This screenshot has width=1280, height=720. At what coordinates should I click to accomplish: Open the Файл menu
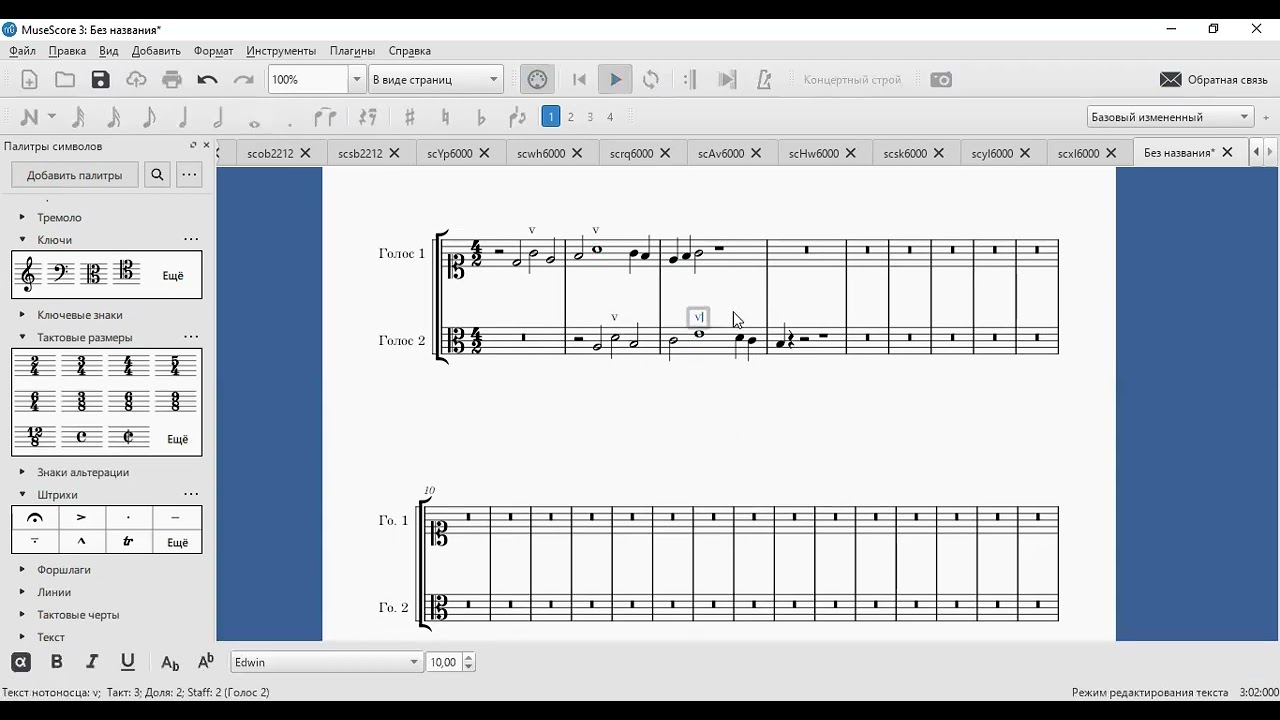[x=22, y=51]
